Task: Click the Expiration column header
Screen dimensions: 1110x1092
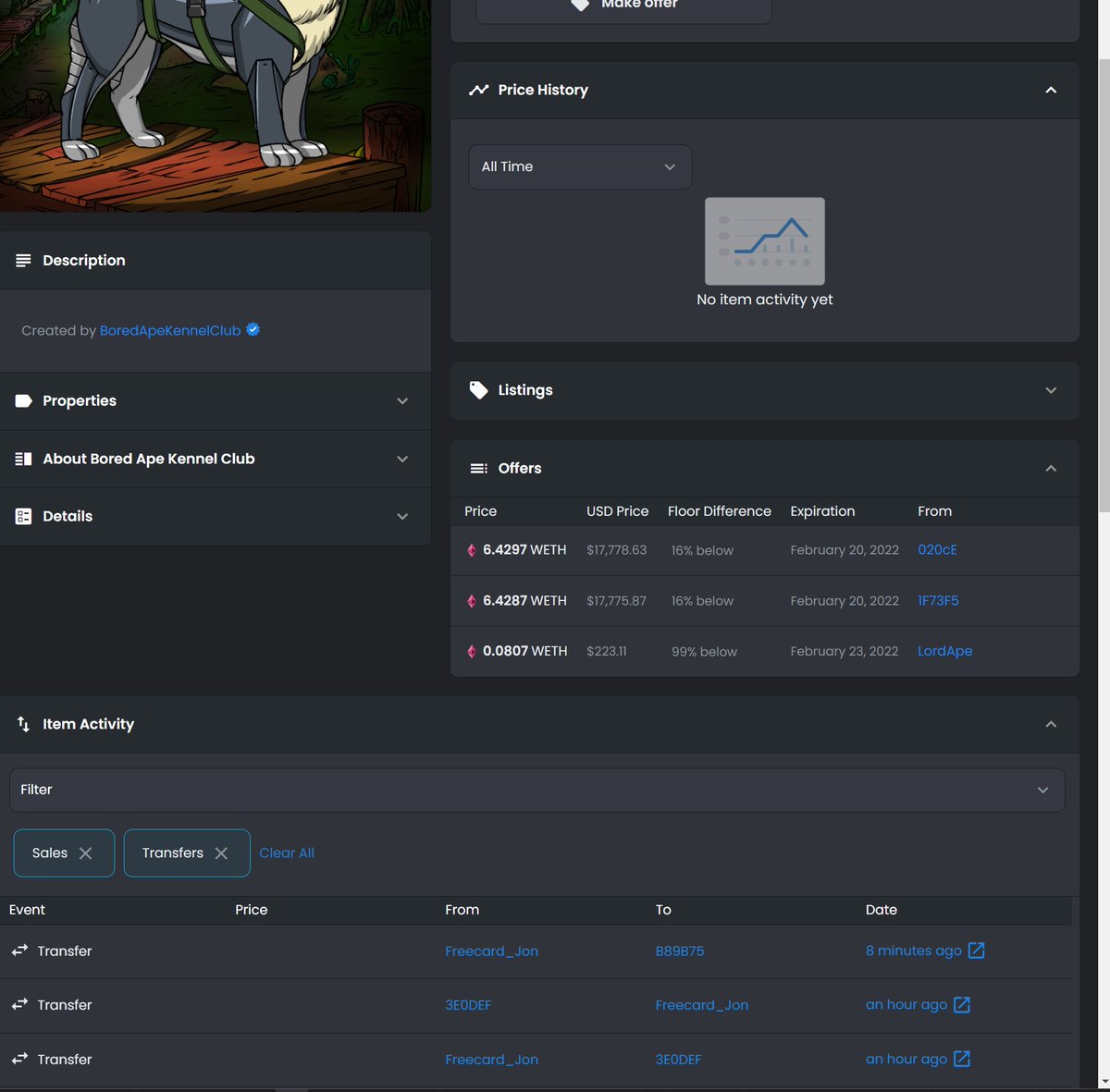Action: [x=822, y=511]
